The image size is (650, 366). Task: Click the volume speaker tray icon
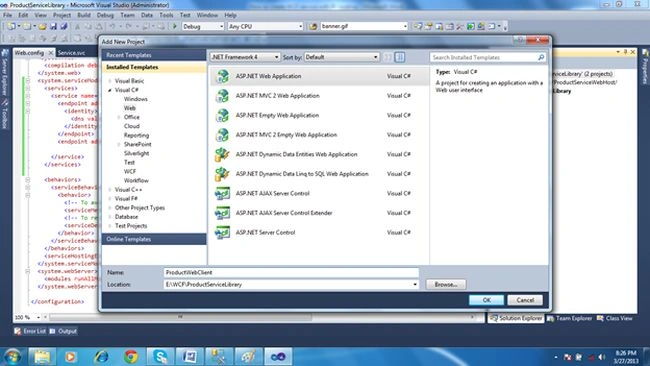(602, 357)
